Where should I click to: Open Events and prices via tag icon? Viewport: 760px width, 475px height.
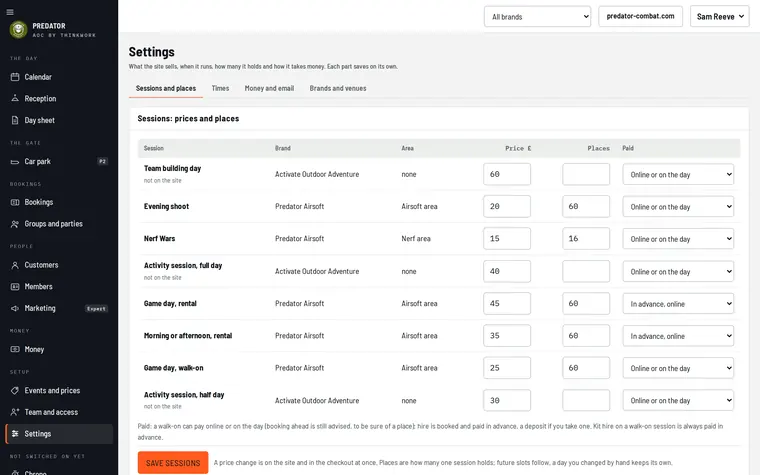pyautogui.click(x=15, y=390)
